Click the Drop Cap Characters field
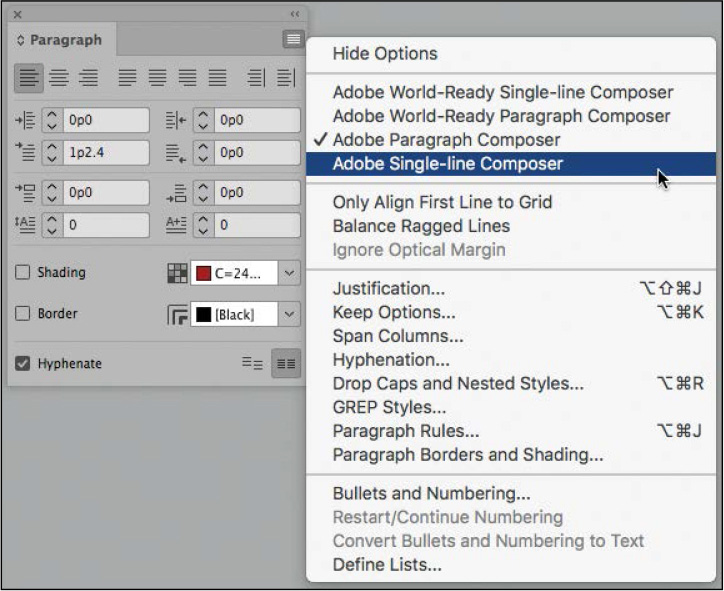Viewport: 724px width, 591px height. 257,225
